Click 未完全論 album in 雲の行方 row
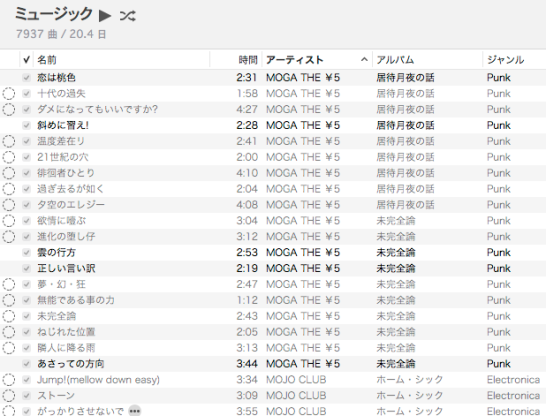Image resolution: width=546 pixels, height=416 pixels. point(396,252)
